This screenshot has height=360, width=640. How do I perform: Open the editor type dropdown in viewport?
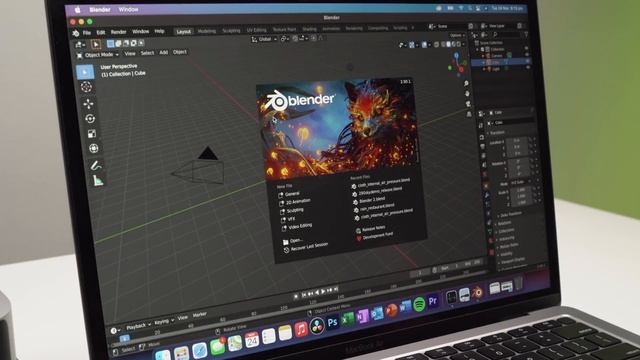click(80, 44)
